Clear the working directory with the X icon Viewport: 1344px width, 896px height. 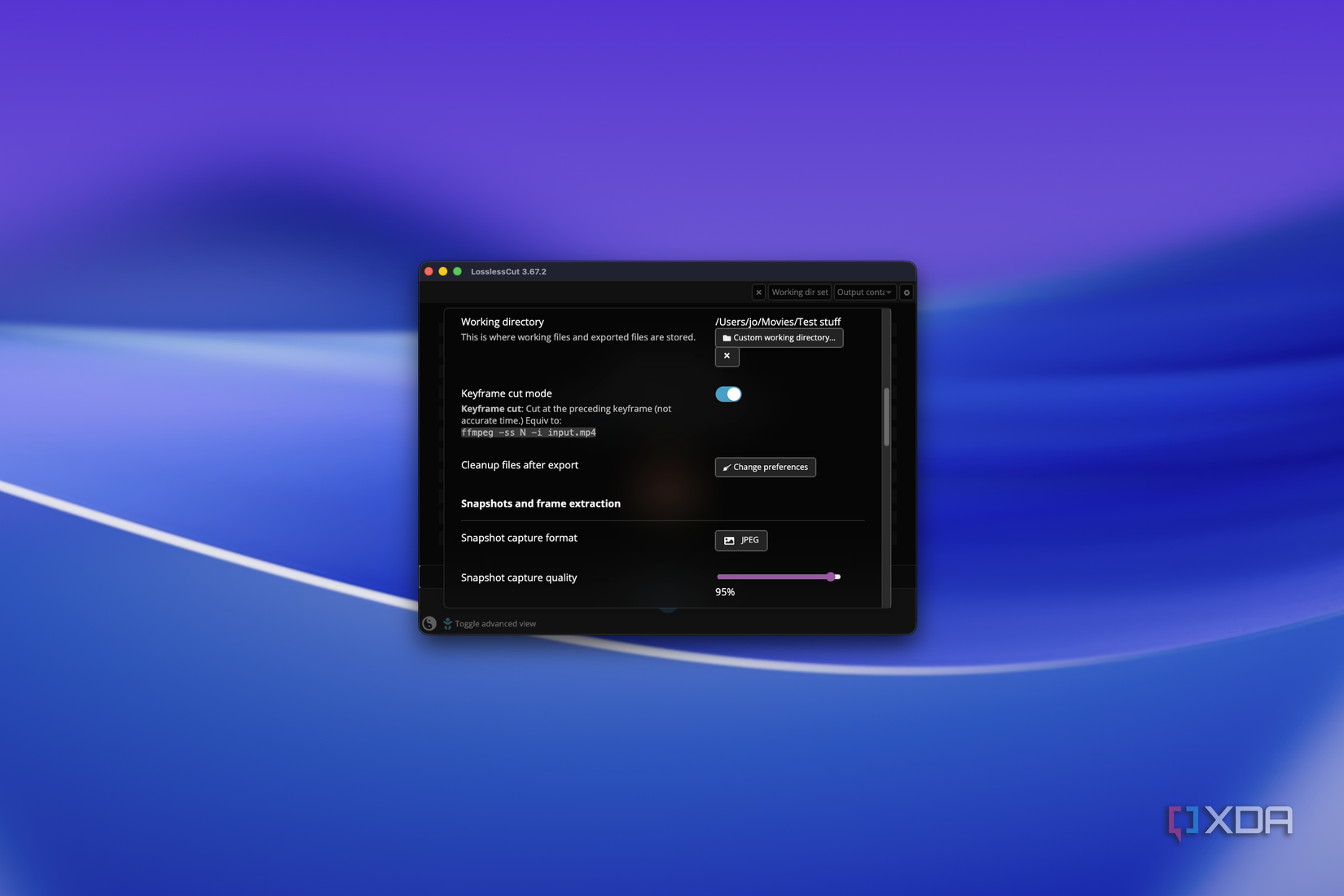coord(727,356)
